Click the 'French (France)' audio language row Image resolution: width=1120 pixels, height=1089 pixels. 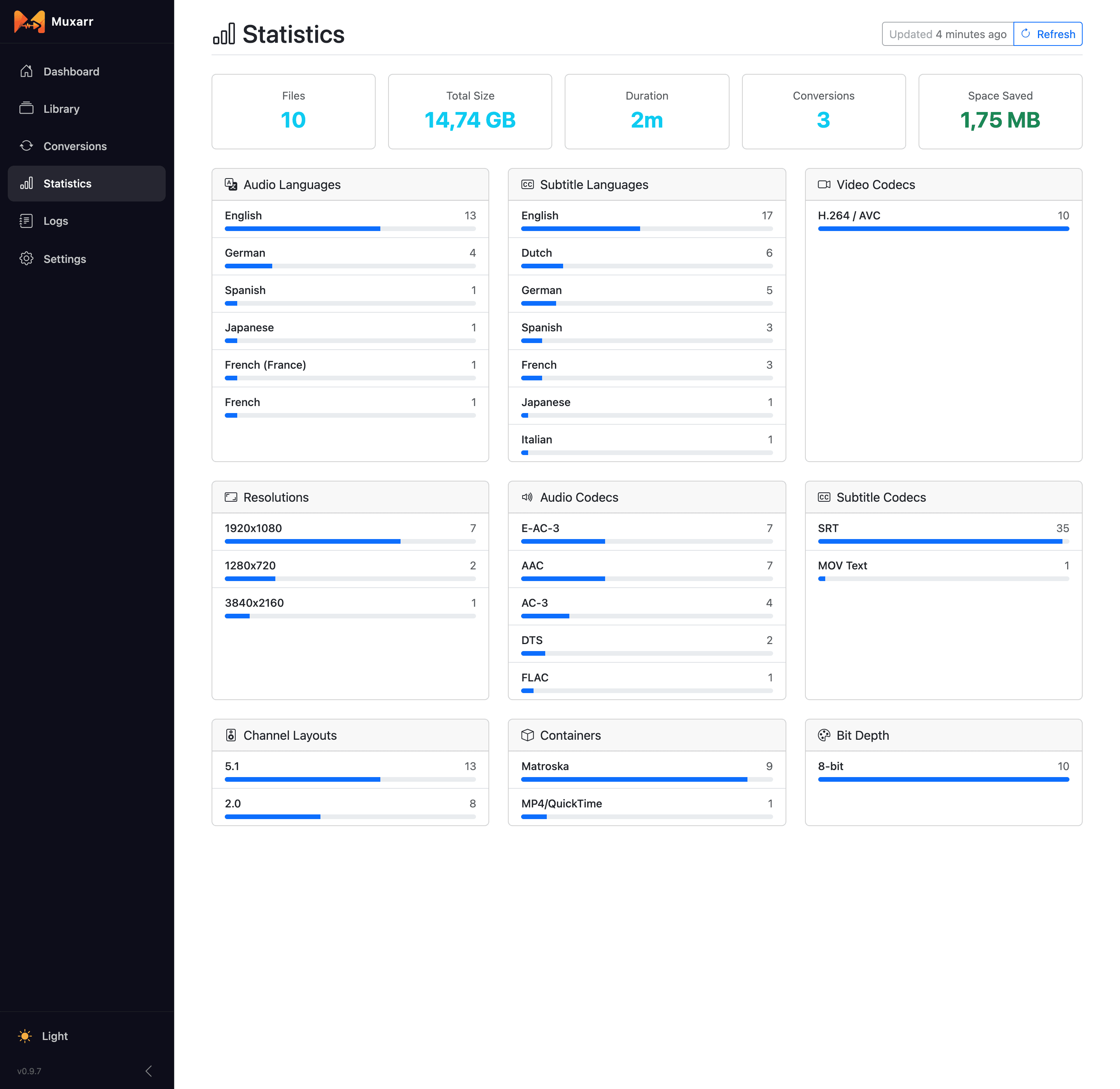click(350, 368)
